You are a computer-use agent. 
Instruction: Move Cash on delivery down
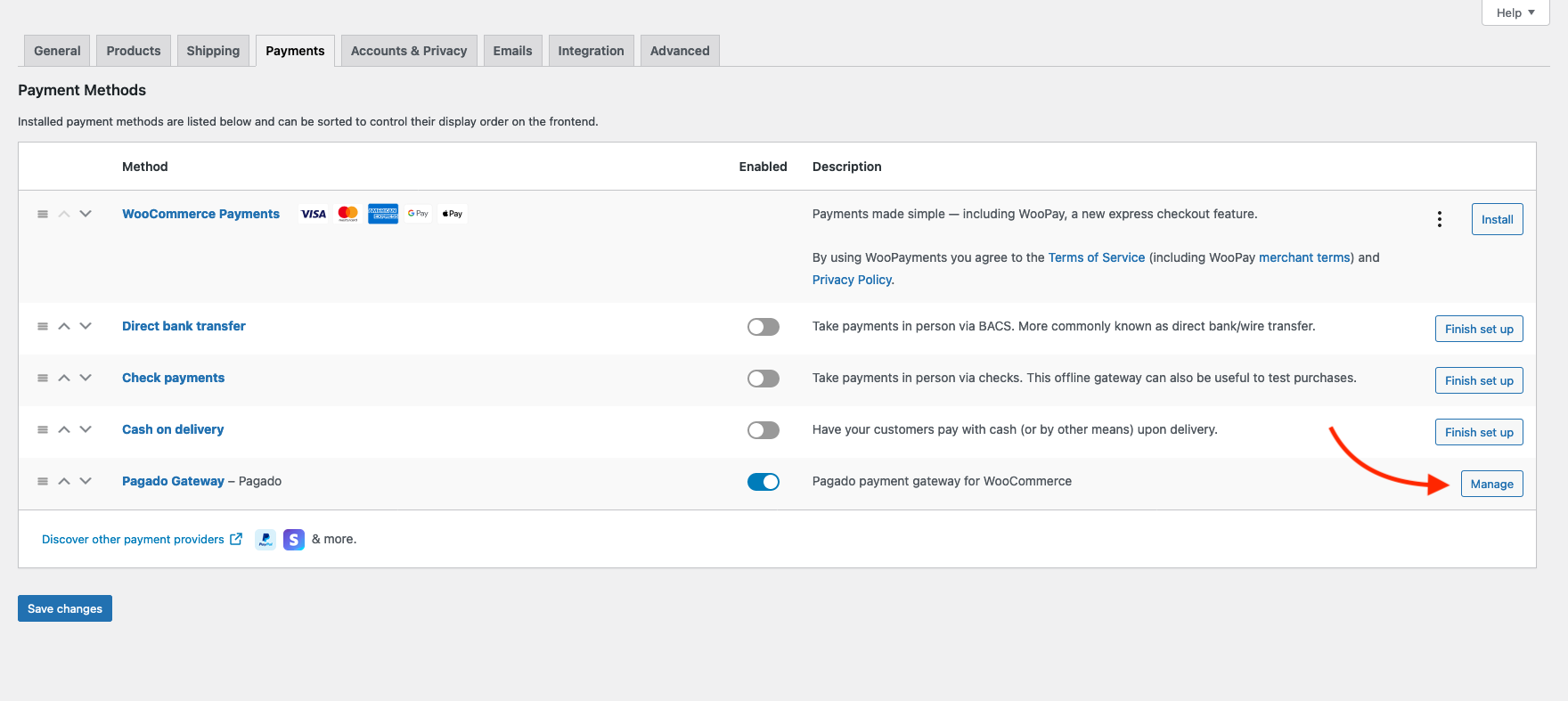pyautogui.click(x=86, y=429)
